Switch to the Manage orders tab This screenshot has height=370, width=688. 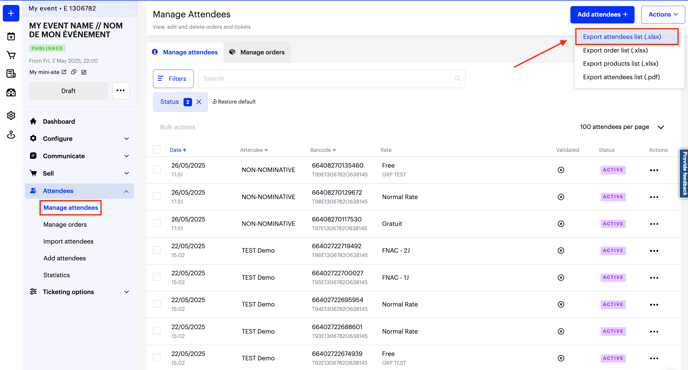click(257, 52)
